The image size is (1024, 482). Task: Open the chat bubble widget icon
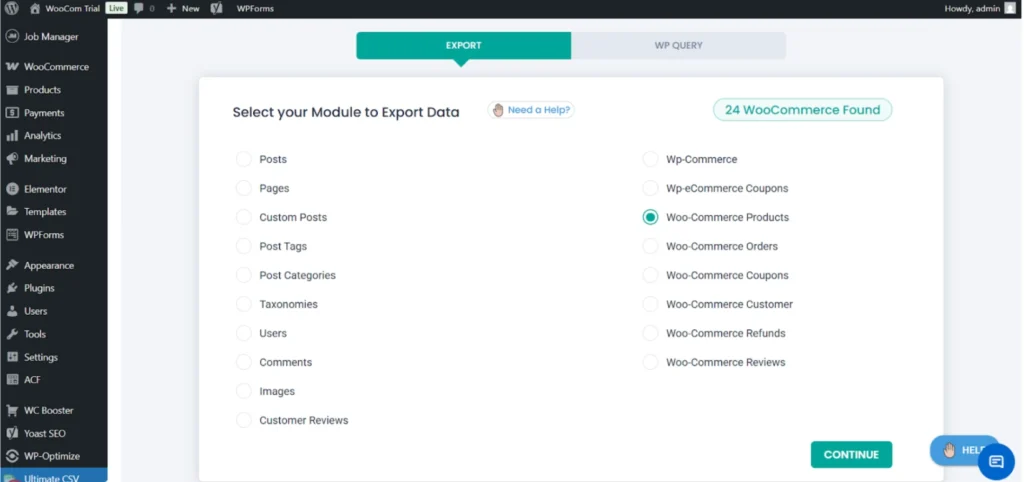click(996, 462)
